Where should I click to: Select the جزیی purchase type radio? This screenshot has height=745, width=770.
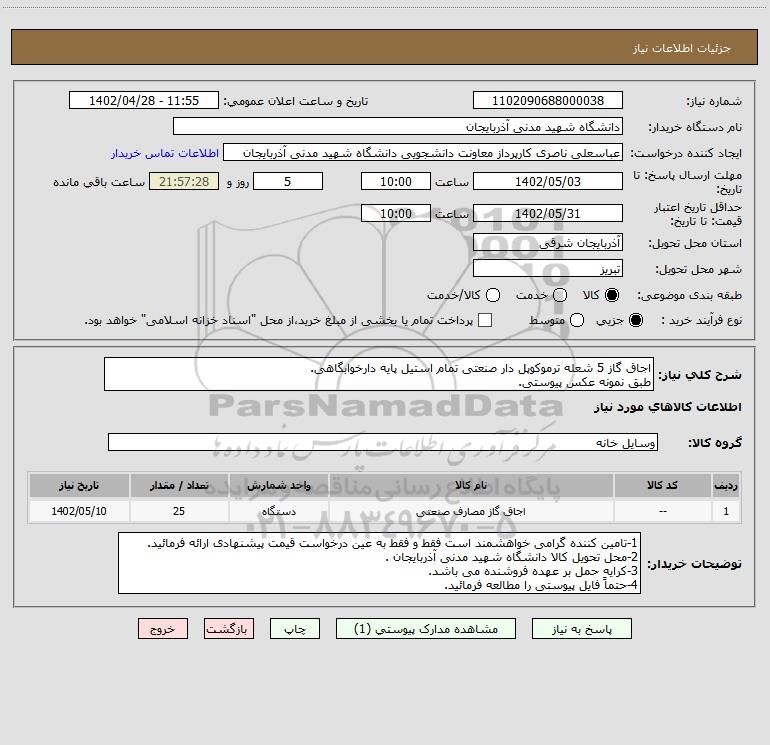tap(636, 320)
